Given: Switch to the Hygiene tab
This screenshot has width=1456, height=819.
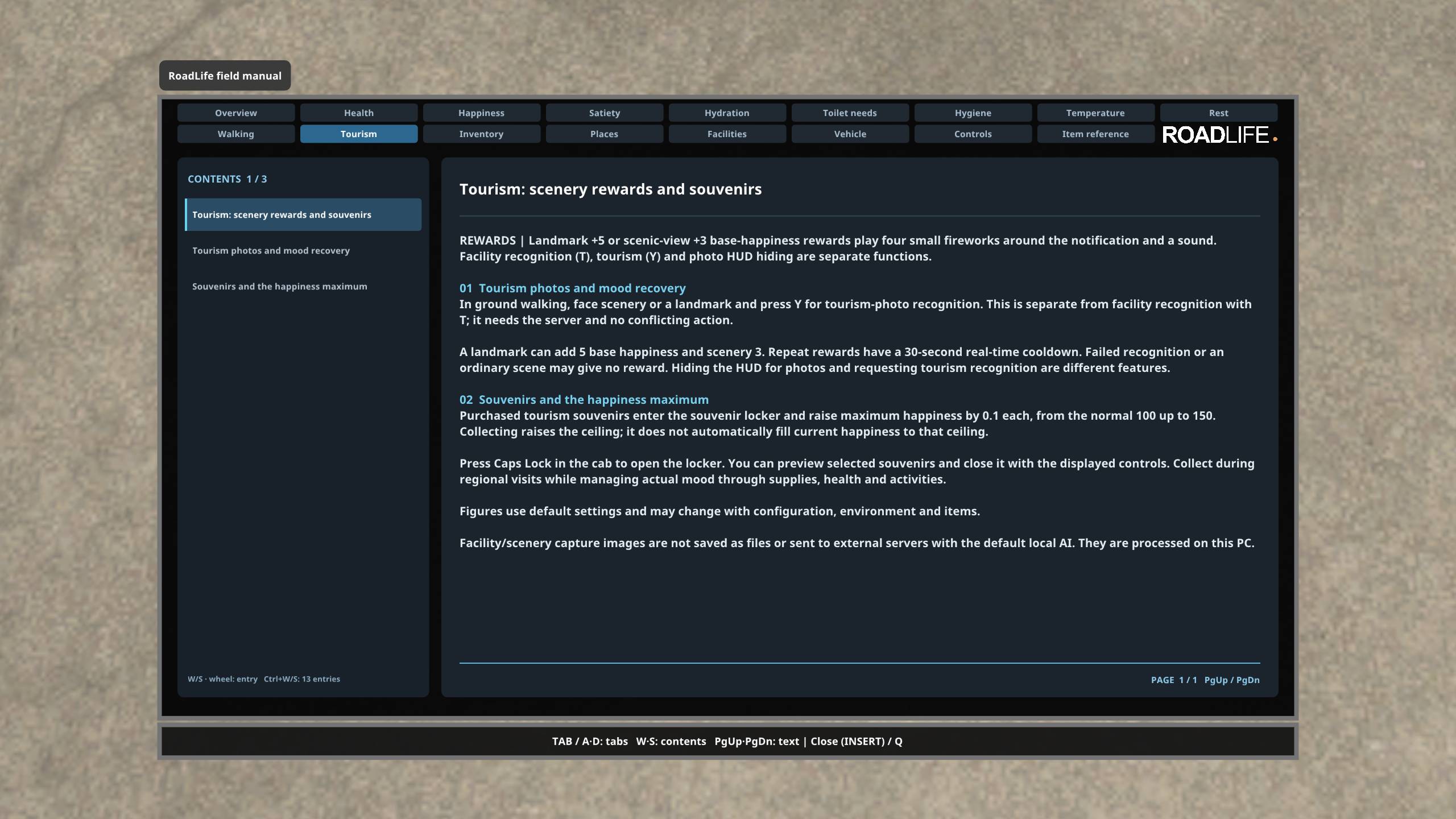Looking at the screenshot, I should [973, 113].
